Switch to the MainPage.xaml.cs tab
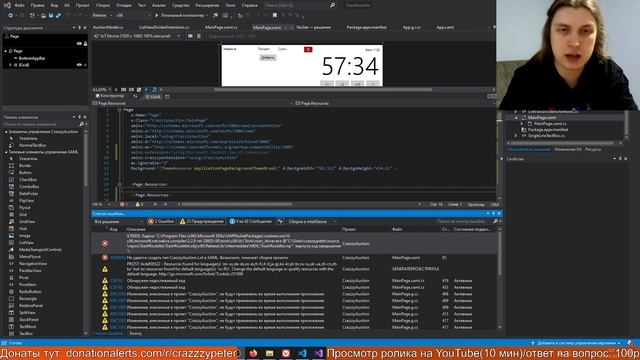 pos(221,27)
